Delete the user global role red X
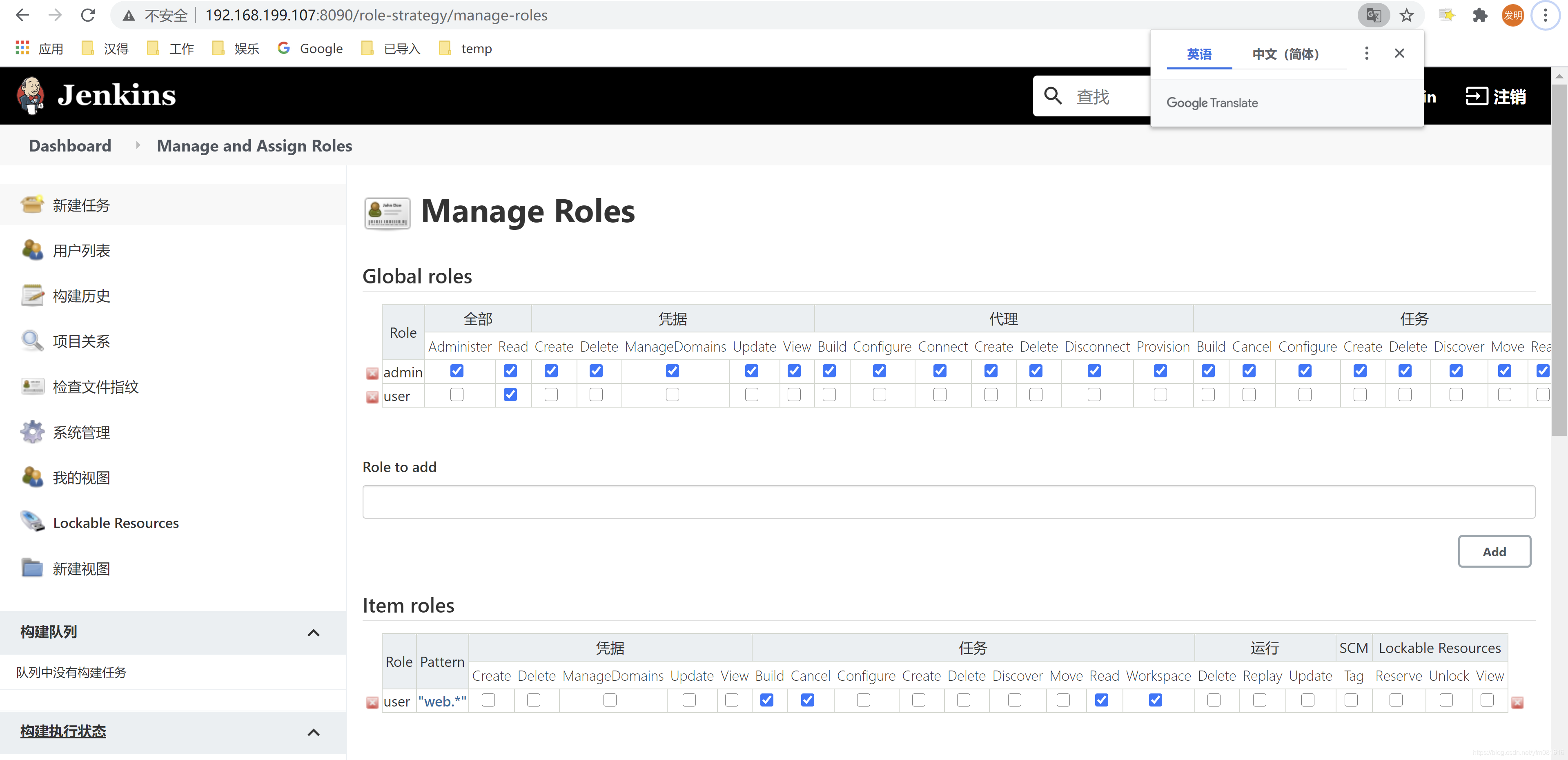Viewport: 1568px width, 760px height. point(372,397)
